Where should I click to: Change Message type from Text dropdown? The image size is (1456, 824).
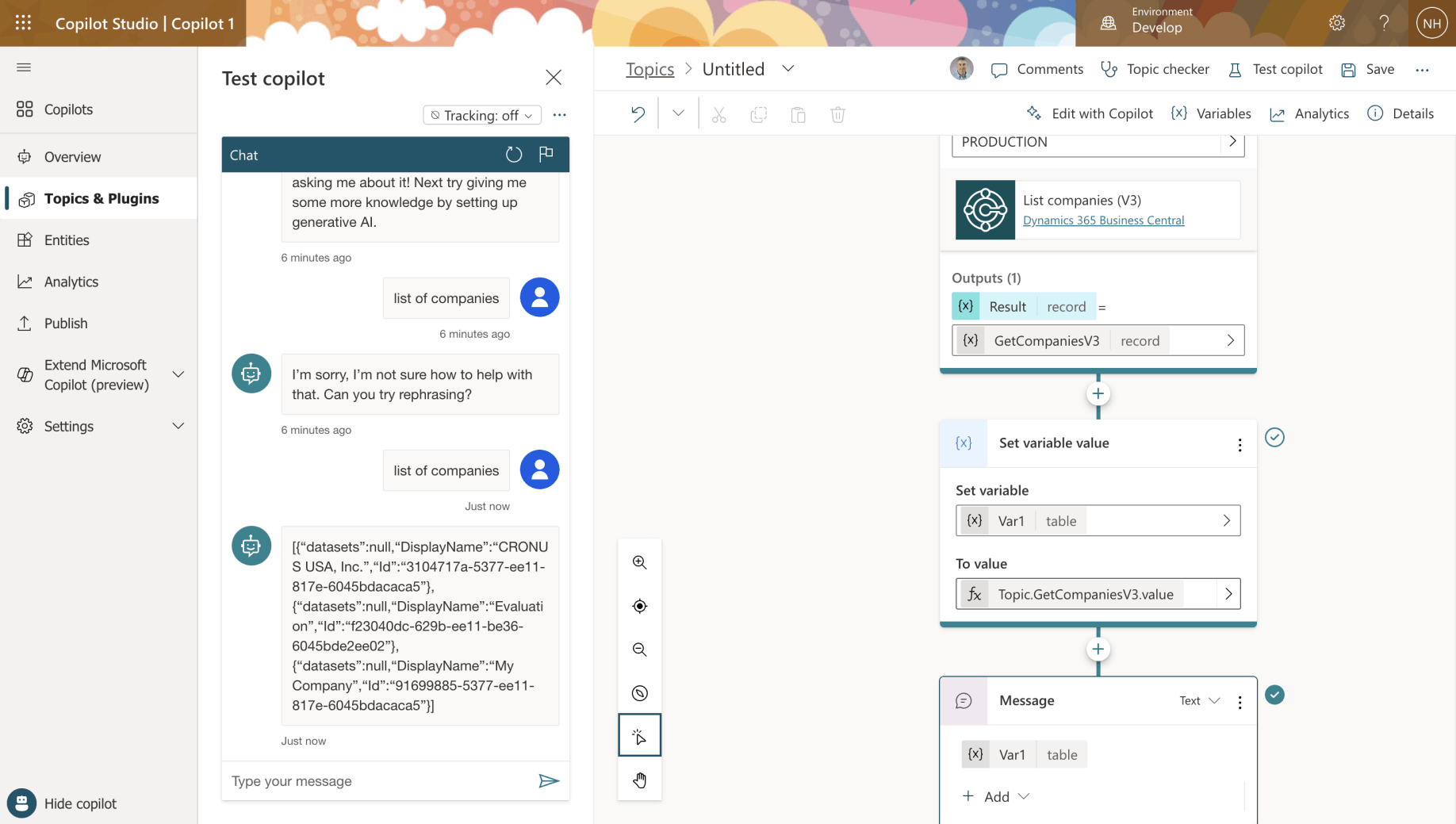[x=1200, y=701]
